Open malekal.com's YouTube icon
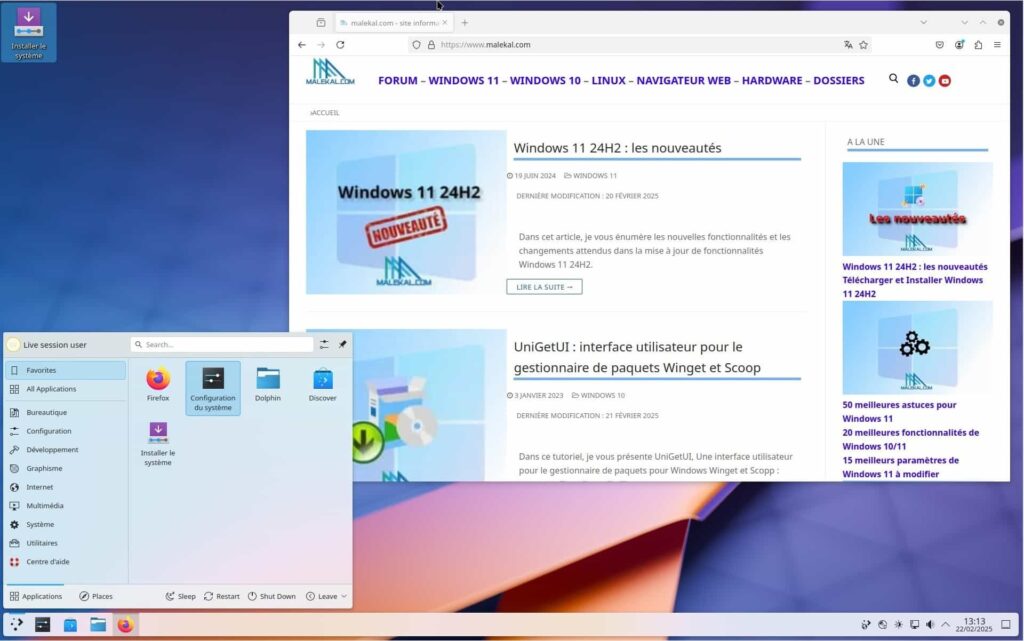 point(945,81)
